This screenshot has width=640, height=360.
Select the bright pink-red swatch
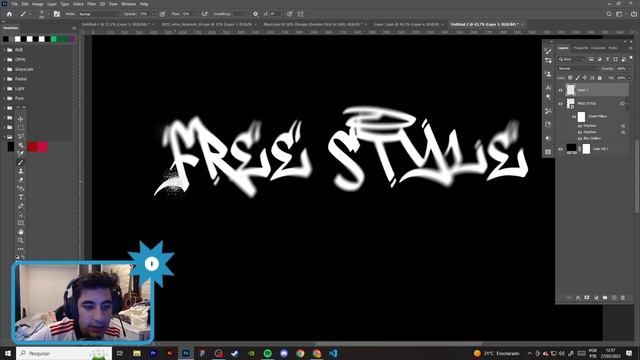coord(42,147)
